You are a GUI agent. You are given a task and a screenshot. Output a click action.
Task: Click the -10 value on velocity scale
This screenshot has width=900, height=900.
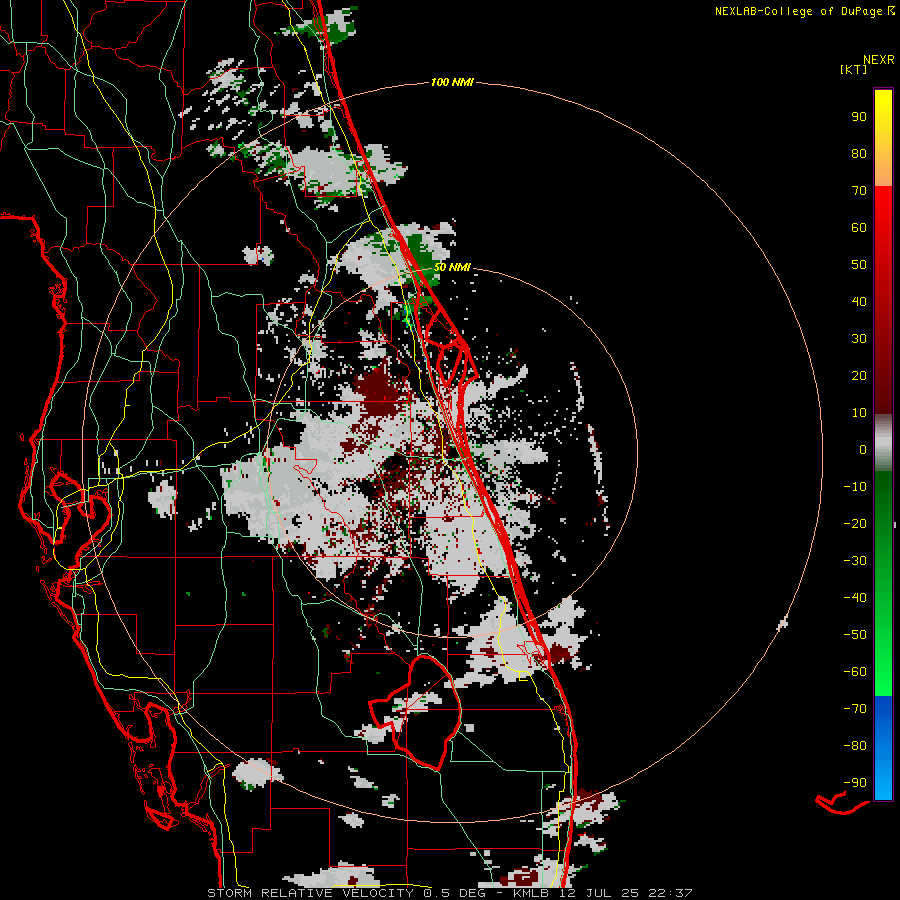point(855,487)
